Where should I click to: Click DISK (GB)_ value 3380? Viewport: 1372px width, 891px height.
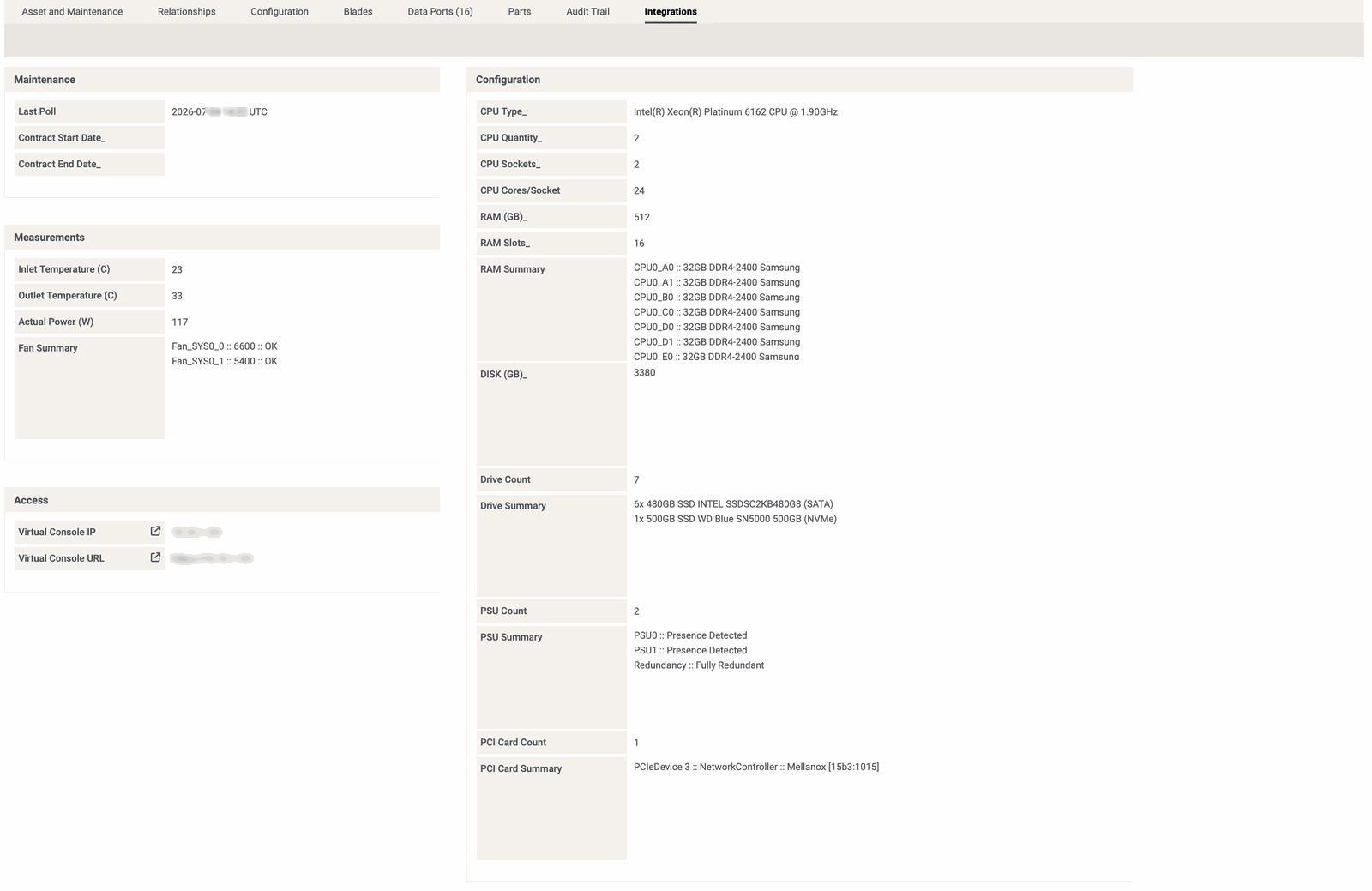click(x=644, y=373)
